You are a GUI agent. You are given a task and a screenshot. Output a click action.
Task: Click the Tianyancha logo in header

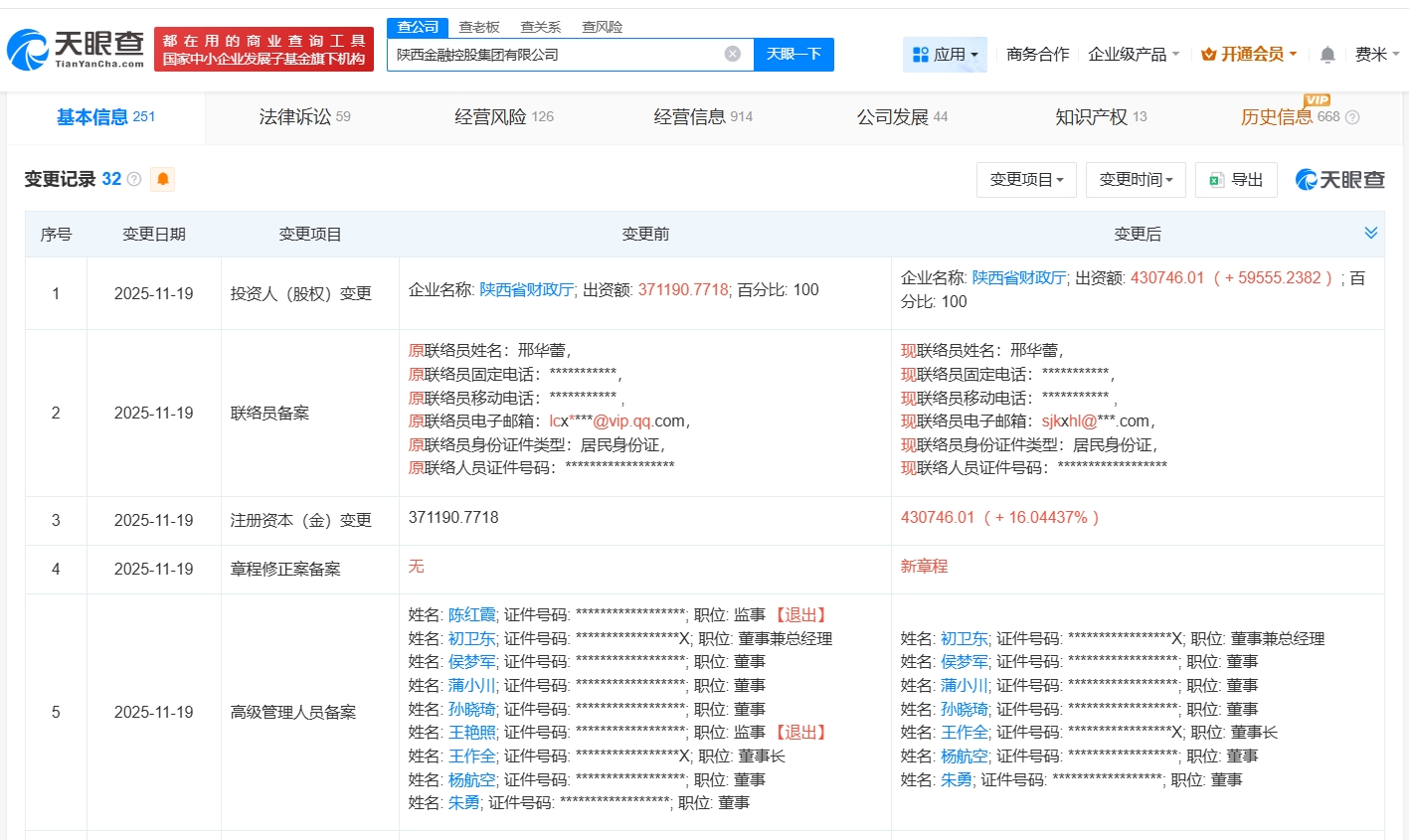tap(77, 49)
